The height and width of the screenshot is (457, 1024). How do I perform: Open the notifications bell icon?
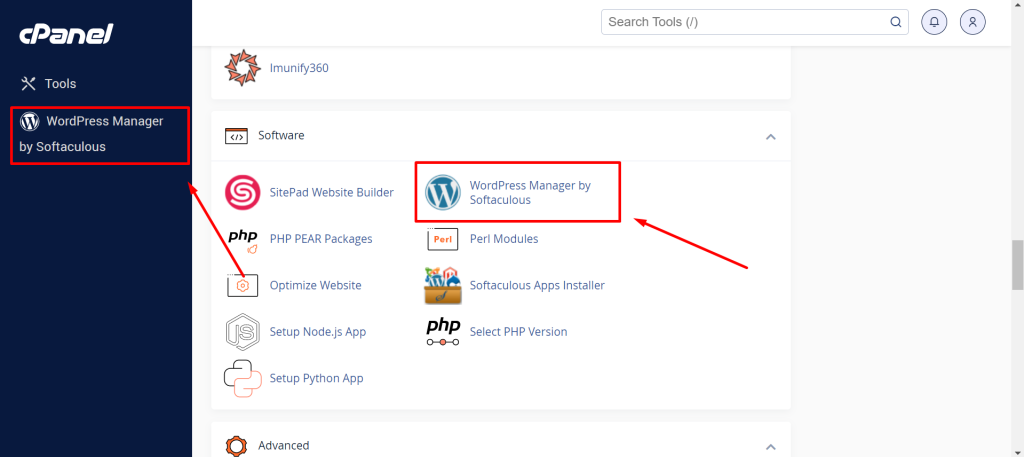coord(934,22)
